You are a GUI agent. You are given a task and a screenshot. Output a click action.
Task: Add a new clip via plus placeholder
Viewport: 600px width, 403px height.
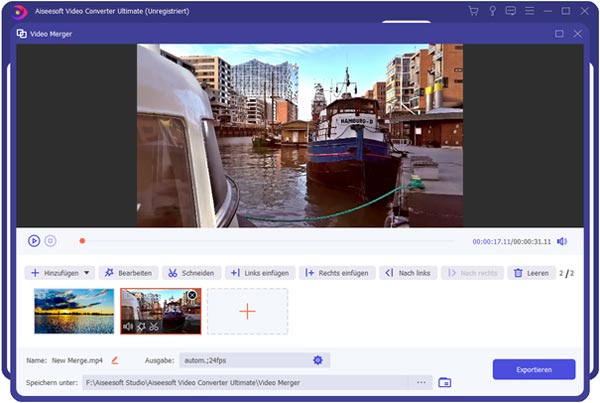[248, 311]
